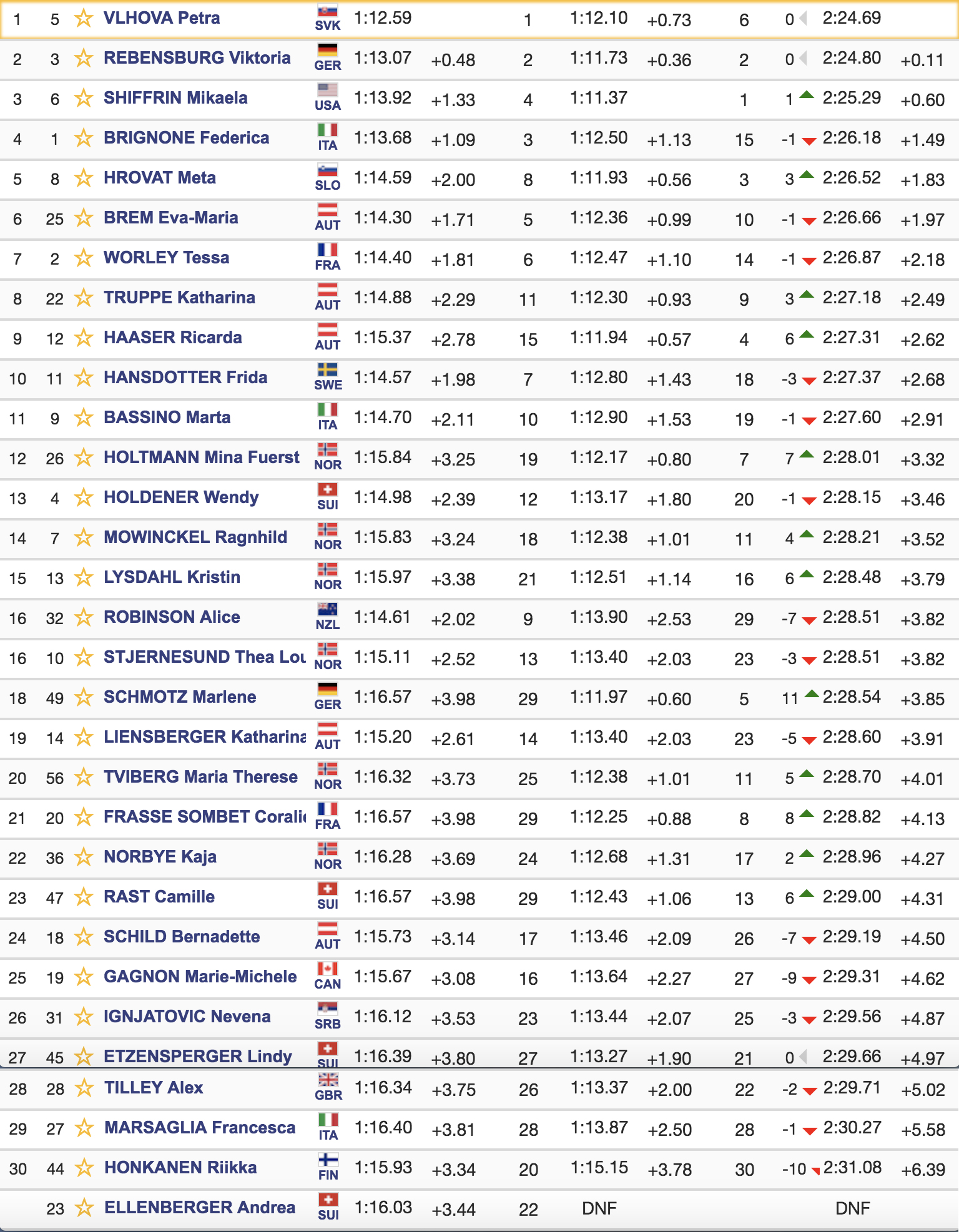Viewport: 959px width, 1232px height.
Task: Click the red down arrow for BRIGNONE Federica
Action: coord(809,141)
